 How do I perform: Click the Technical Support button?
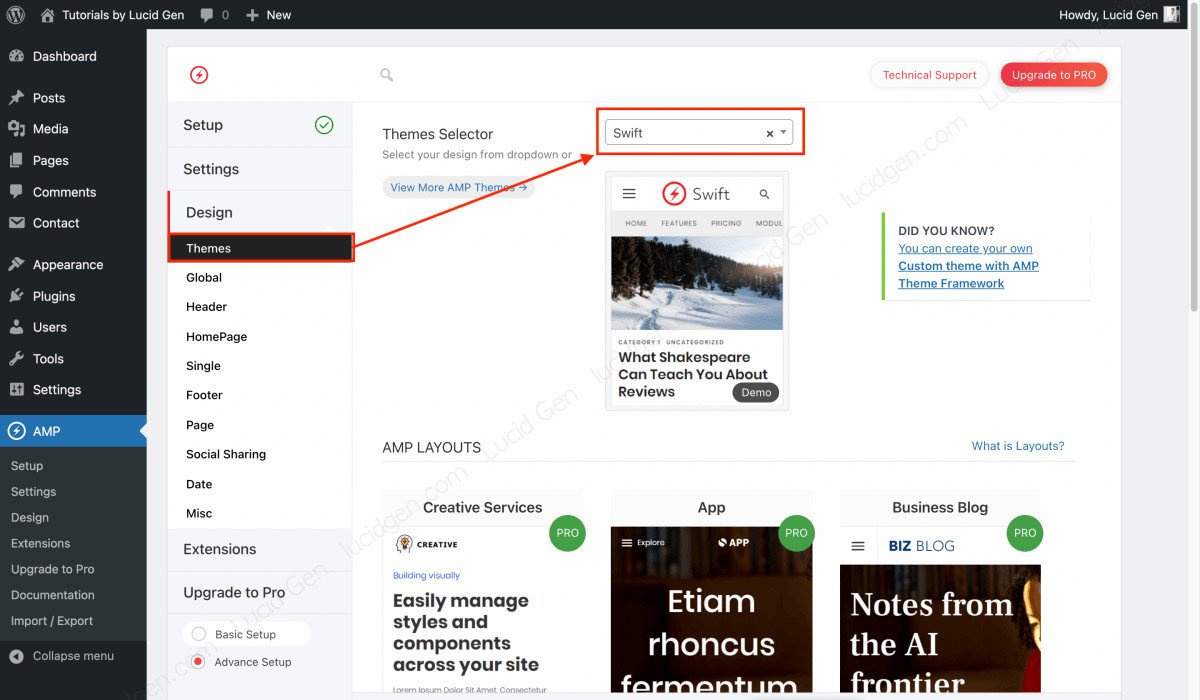point(929,75)
